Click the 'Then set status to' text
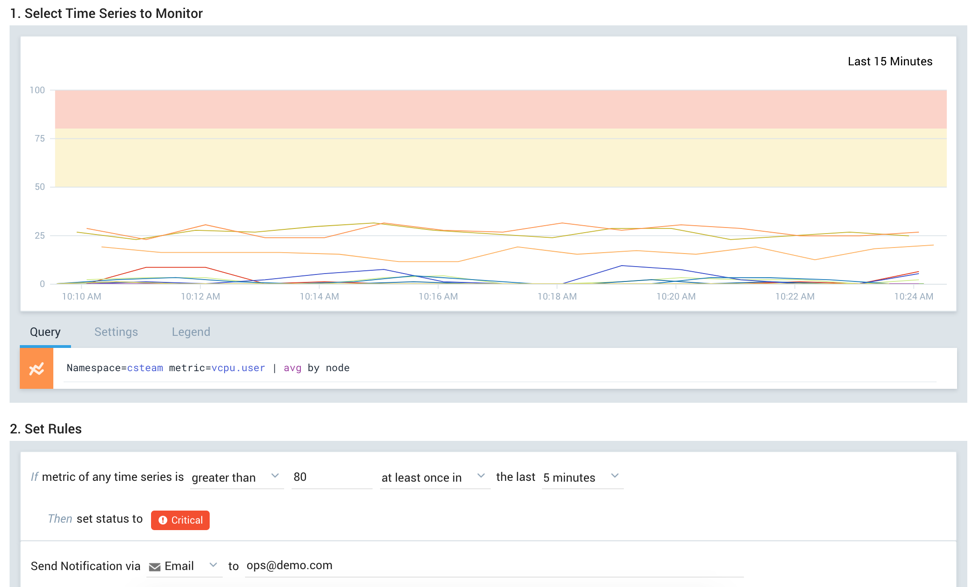974x587 pixels. (95, 519)
